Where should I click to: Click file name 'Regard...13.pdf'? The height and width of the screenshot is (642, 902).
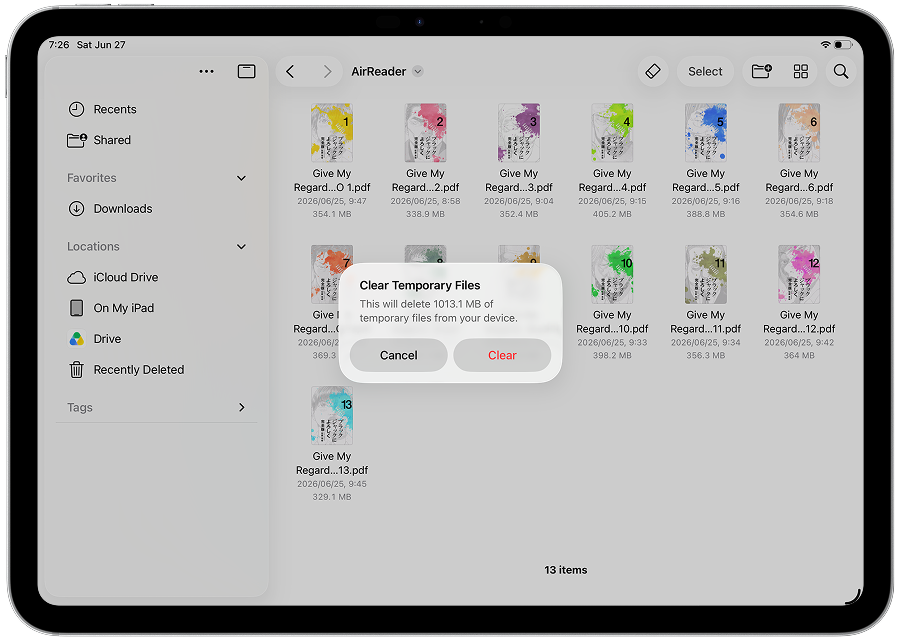click(x=332, y=471)
